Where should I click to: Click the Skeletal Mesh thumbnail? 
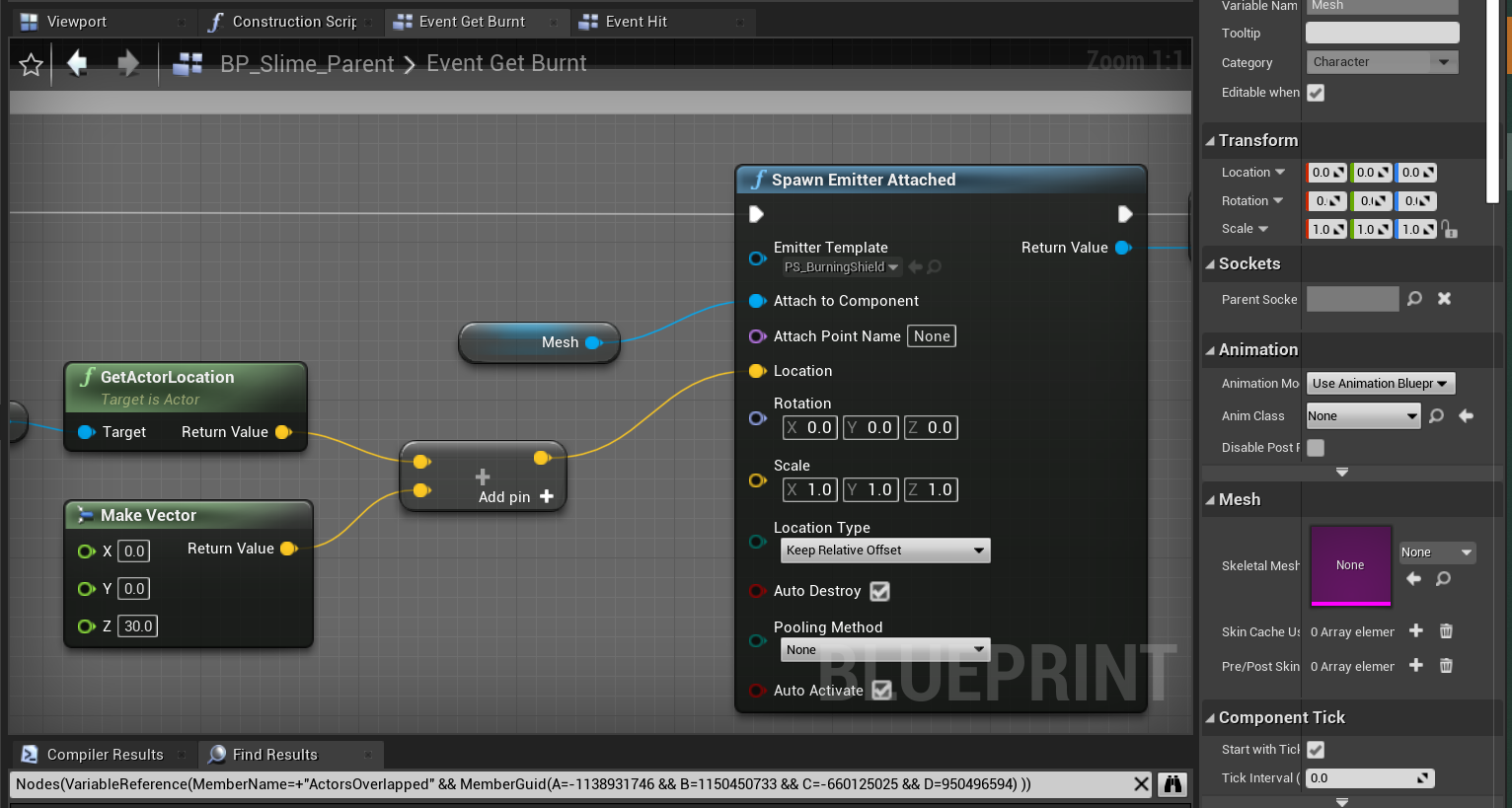tap(1350, 565)
